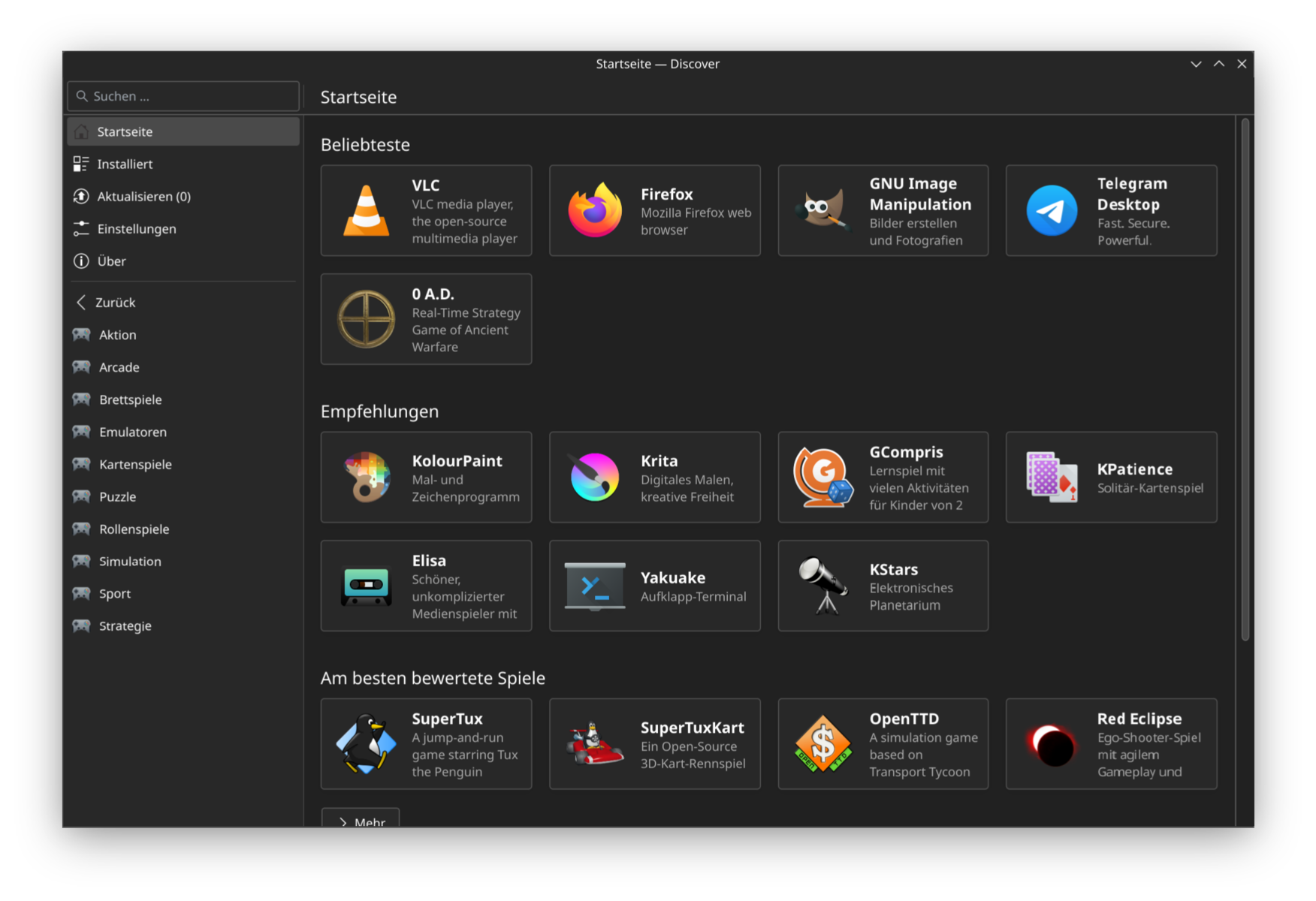
Task: Click the SuperTuxKart kart icon
Action: point(595,743)
